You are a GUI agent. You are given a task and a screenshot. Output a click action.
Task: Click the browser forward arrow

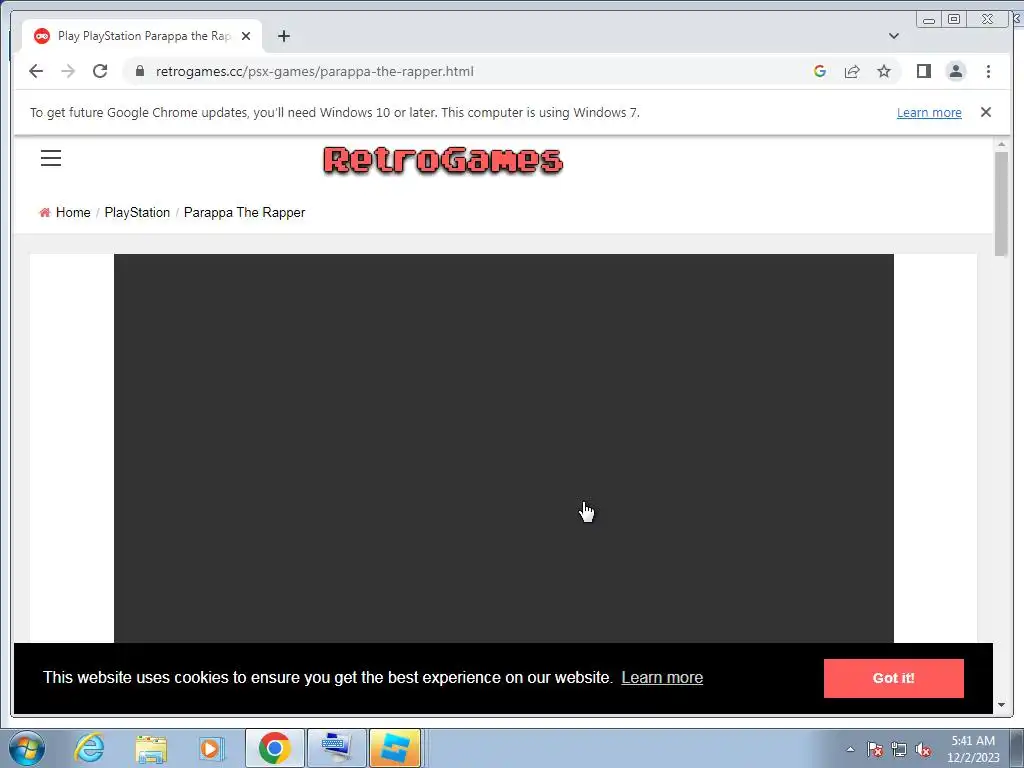tap(68, 71)
